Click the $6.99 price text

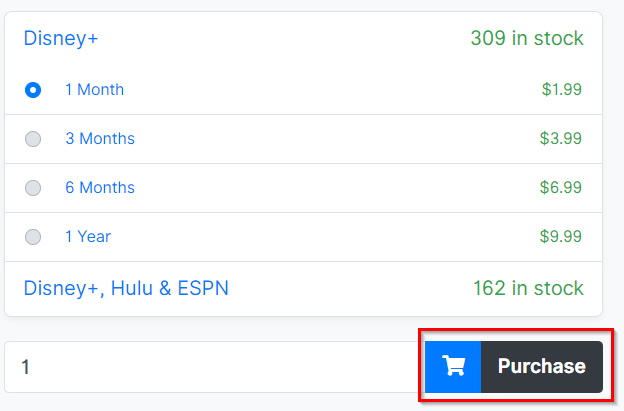click(561, 187)
